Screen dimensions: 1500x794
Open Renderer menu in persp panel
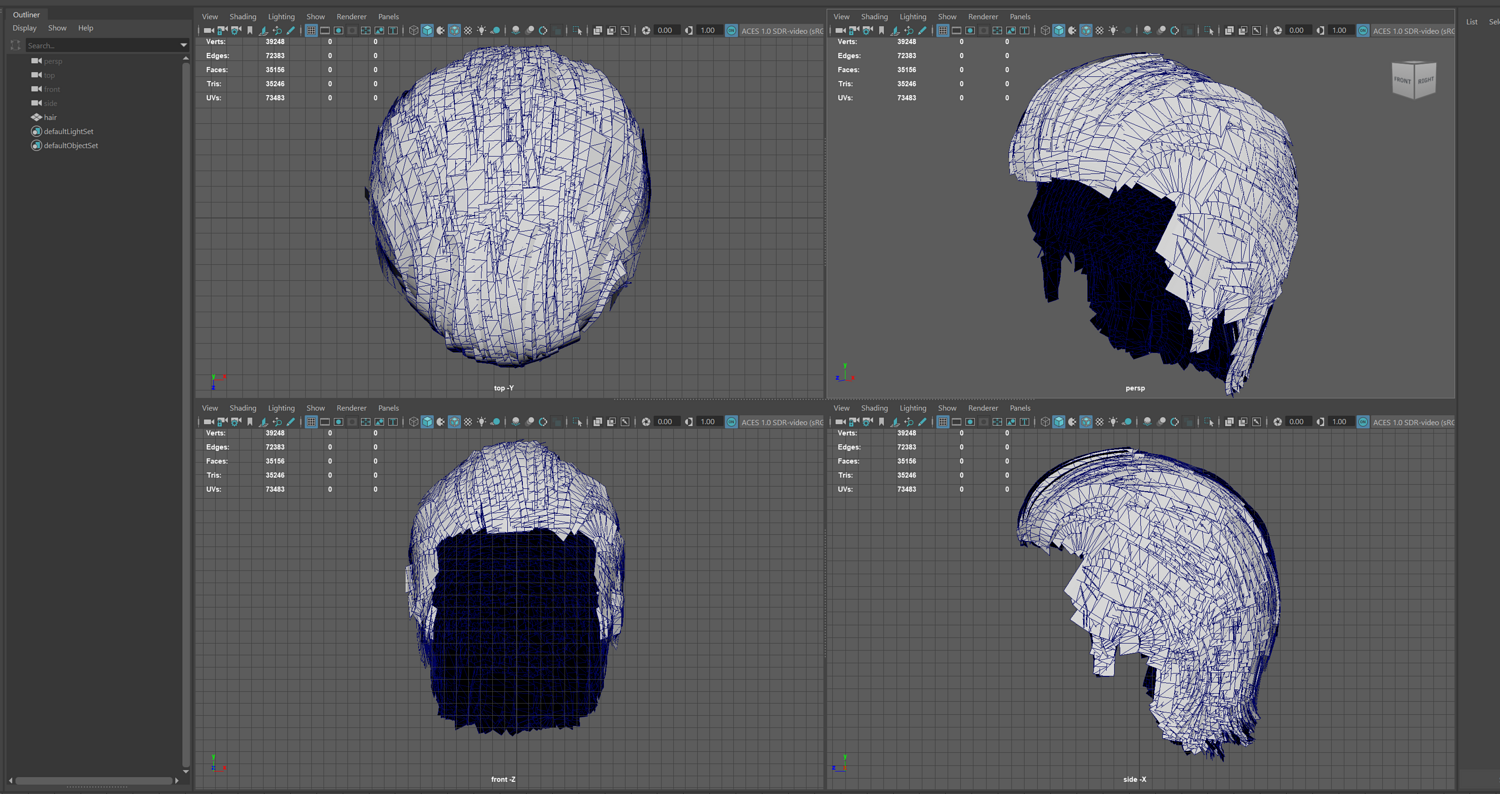tap(983, 17)
